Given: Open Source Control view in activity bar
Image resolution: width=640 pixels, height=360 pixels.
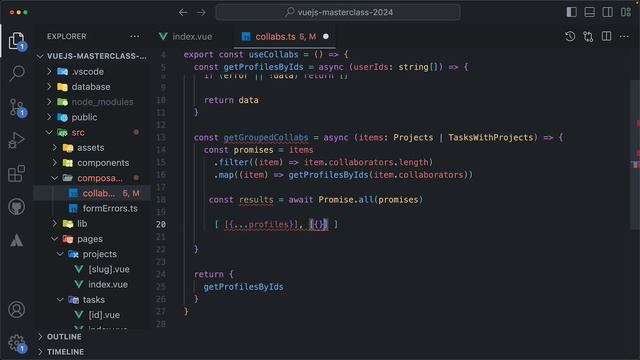Looking at the screenshot, I should point(17,108).
